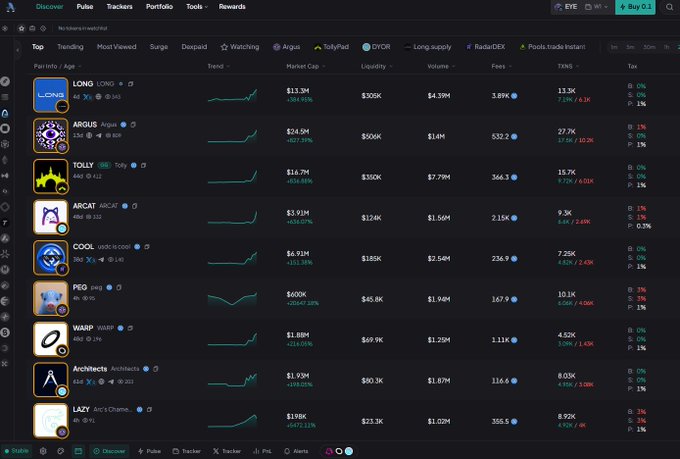Viewport: 680px width, 459px height.
Task: Open the Telegram link icon for ARGUS
Action: [98, 135]
